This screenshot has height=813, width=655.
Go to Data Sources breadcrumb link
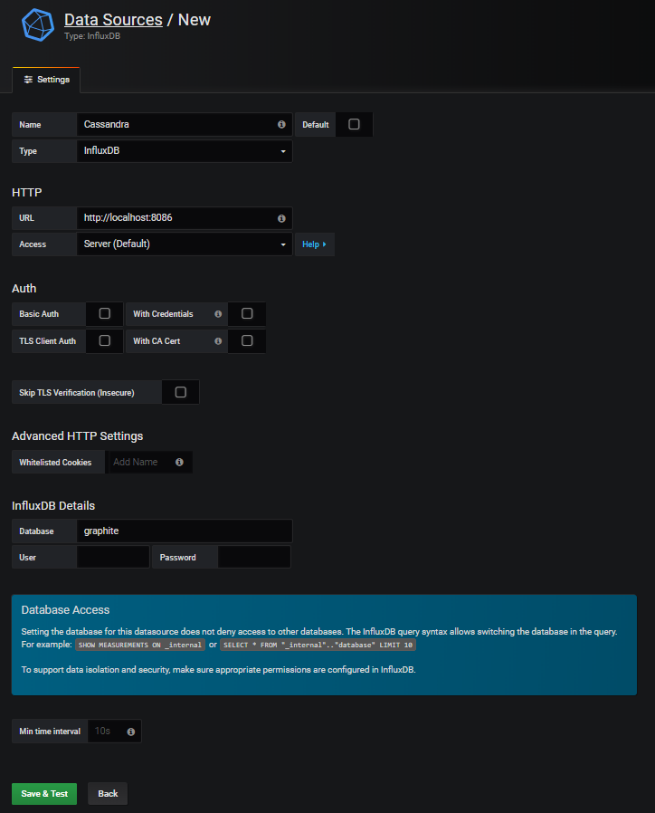coord(113,19)
